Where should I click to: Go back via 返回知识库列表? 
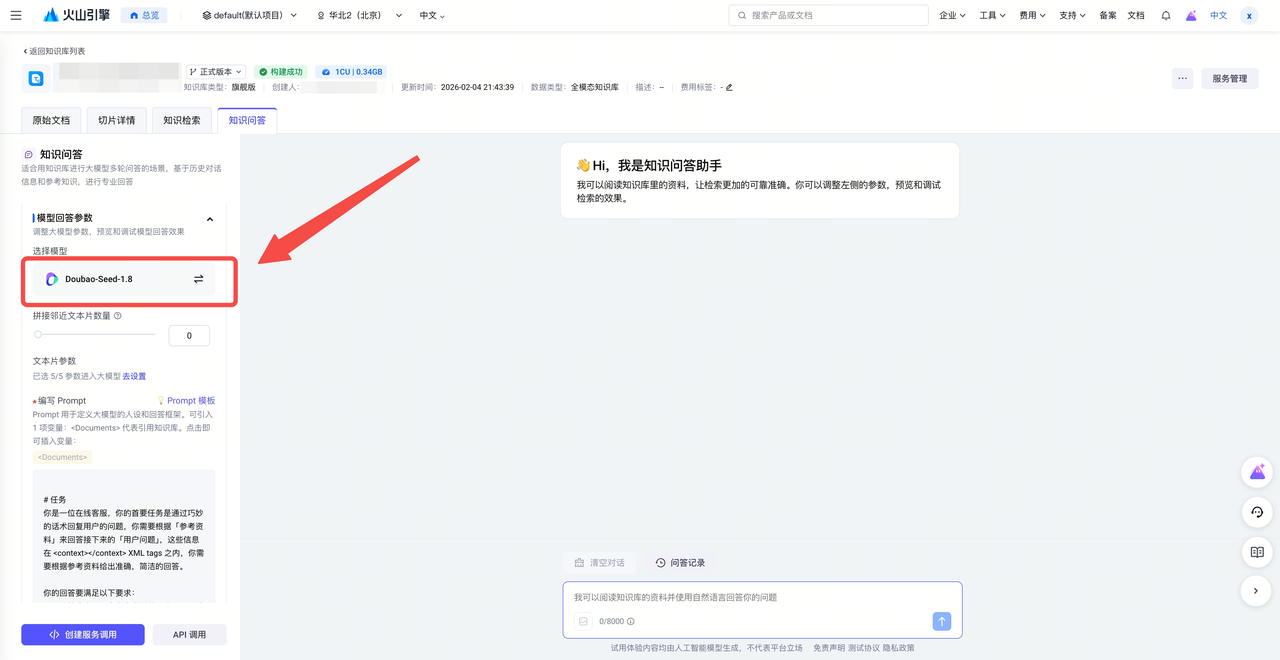pyautogui.click(x=54, y=51)
